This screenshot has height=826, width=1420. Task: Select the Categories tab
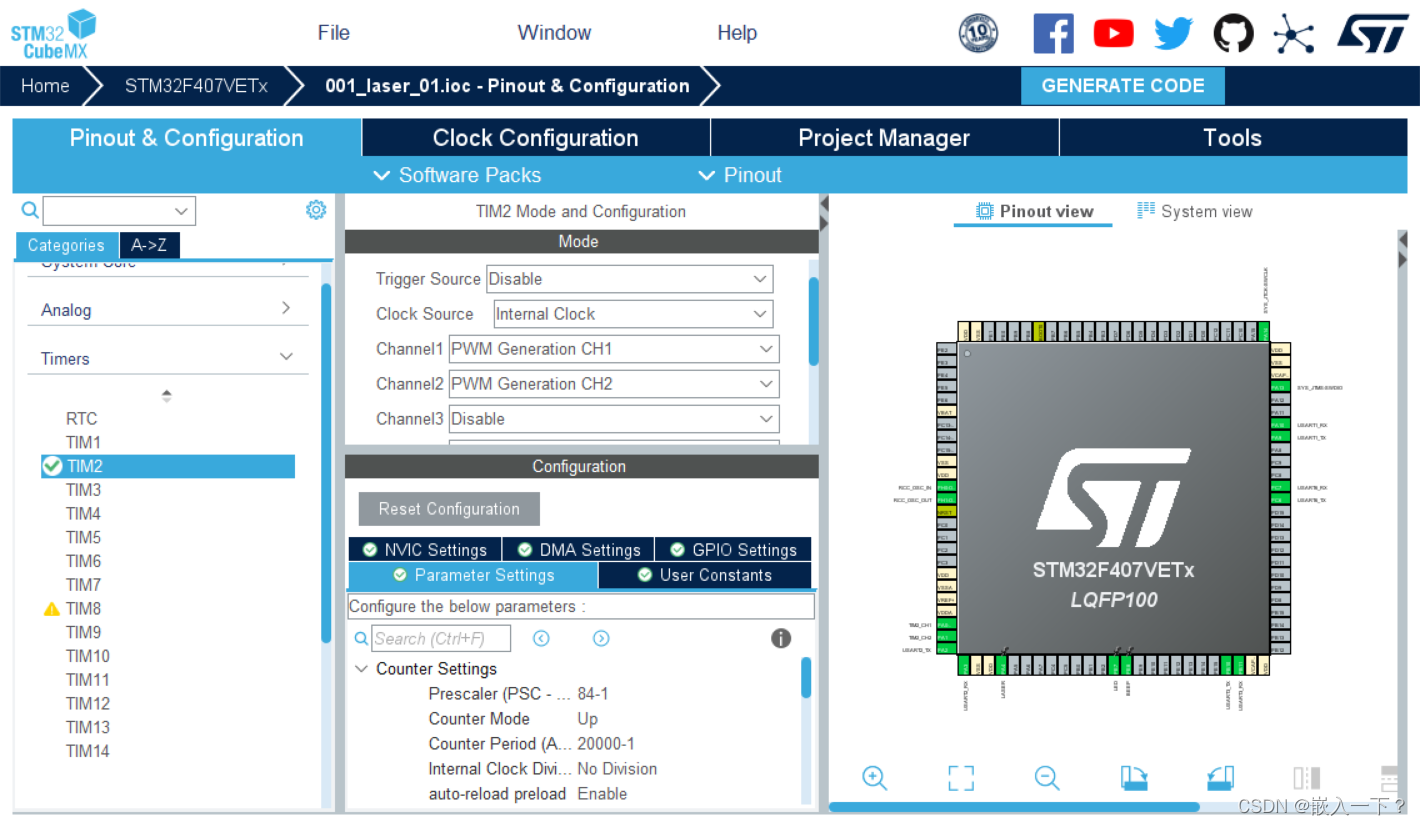(x=66, y=245)
